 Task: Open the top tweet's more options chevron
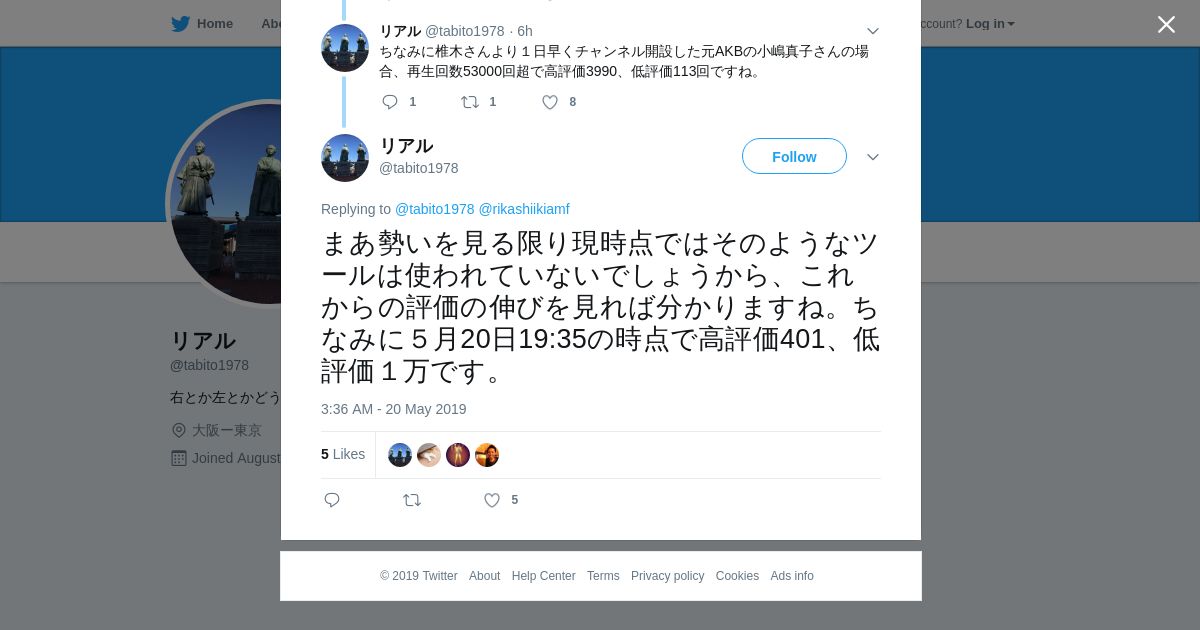873,32
